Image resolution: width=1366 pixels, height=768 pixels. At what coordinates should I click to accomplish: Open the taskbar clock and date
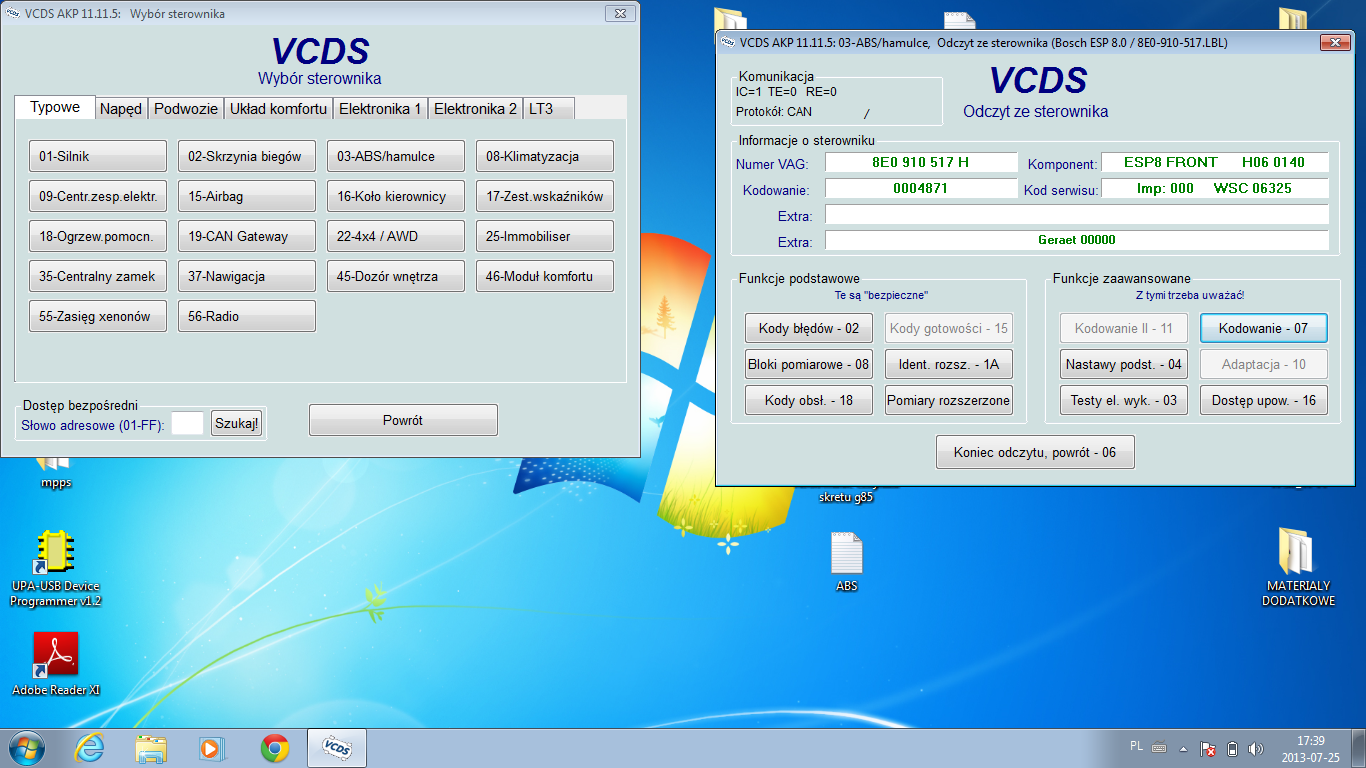point(1310,748)
